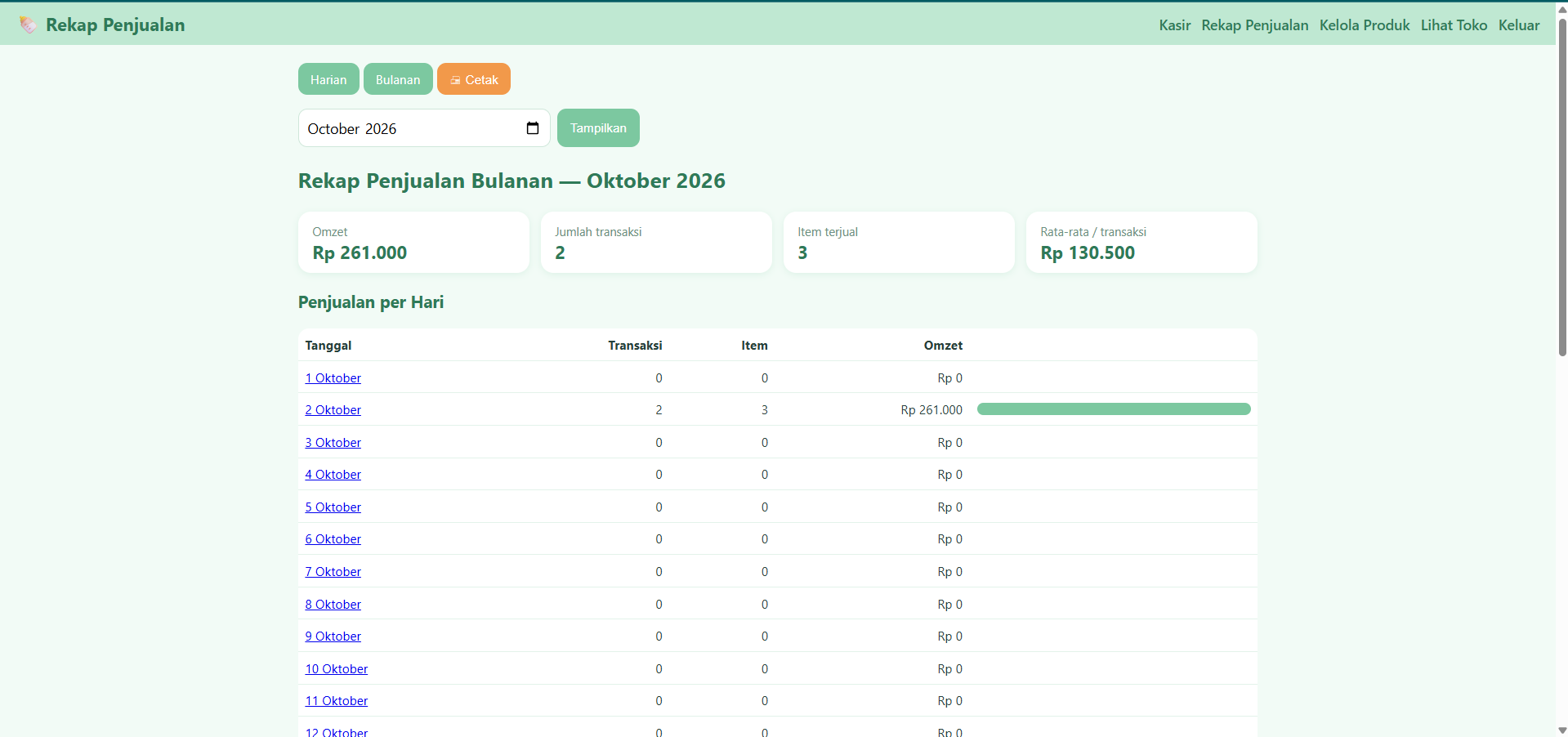The width and height of the screenshot is (1568, 737).
Task: Open the 10 Oktober daily report
Action: tap(336, 669)
